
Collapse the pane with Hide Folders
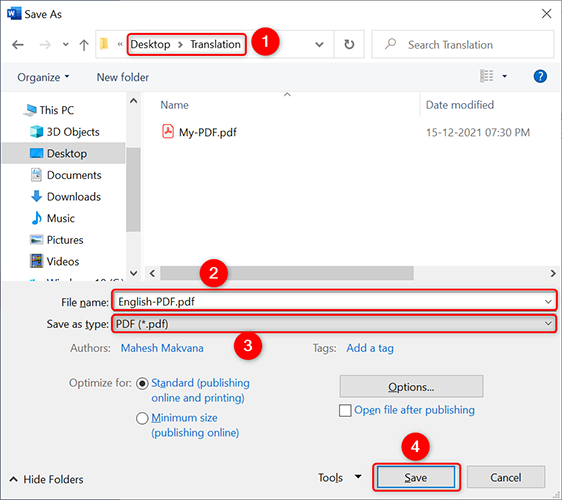point(46,480)
